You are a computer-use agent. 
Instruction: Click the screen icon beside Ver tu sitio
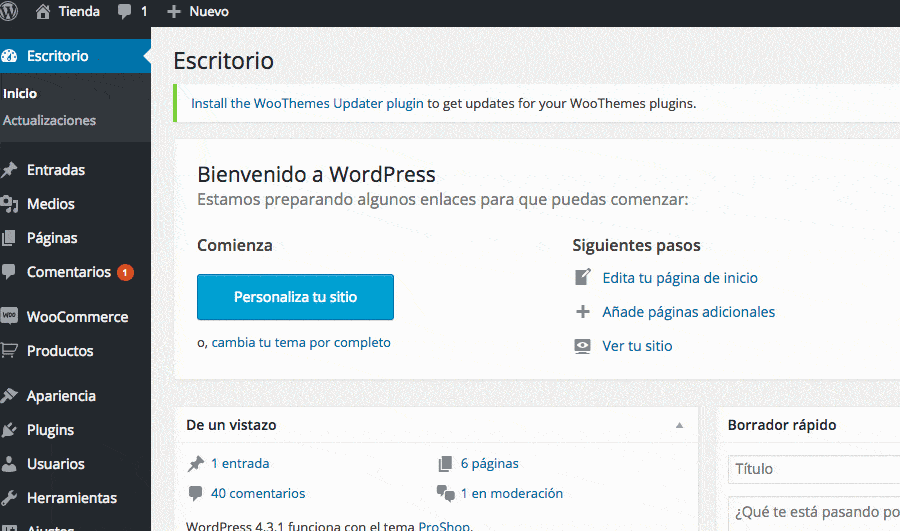(x=582, y=346)
